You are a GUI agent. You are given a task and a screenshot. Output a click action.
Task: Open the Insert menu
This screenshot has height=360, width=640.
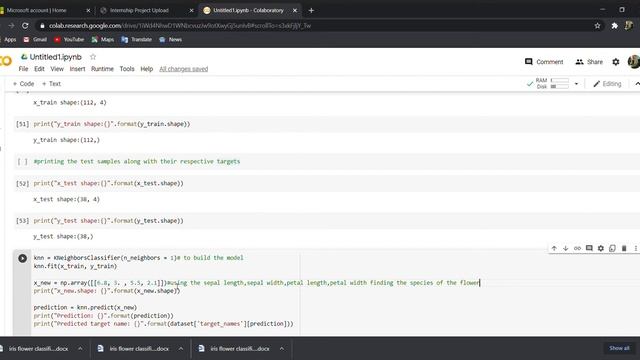click(77, 69)
